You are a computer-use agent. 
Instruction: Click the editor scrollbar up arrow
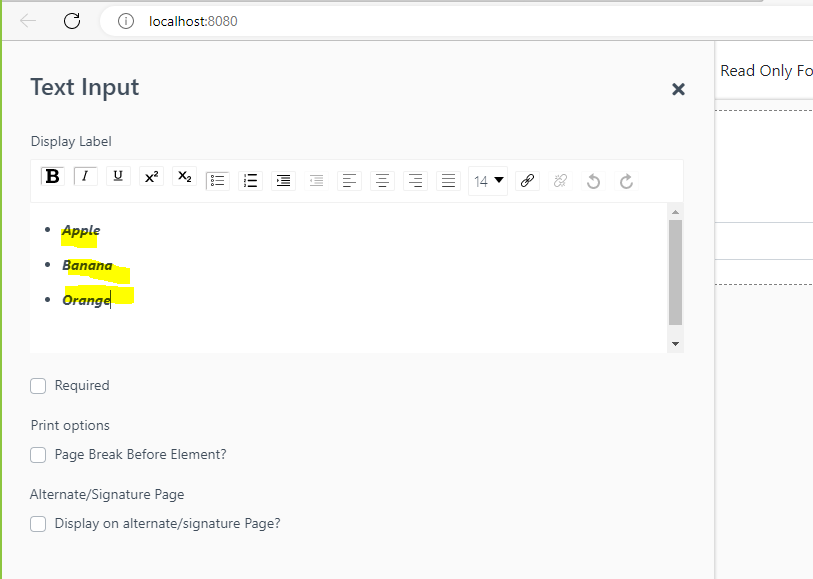click(x=675, y=212)
